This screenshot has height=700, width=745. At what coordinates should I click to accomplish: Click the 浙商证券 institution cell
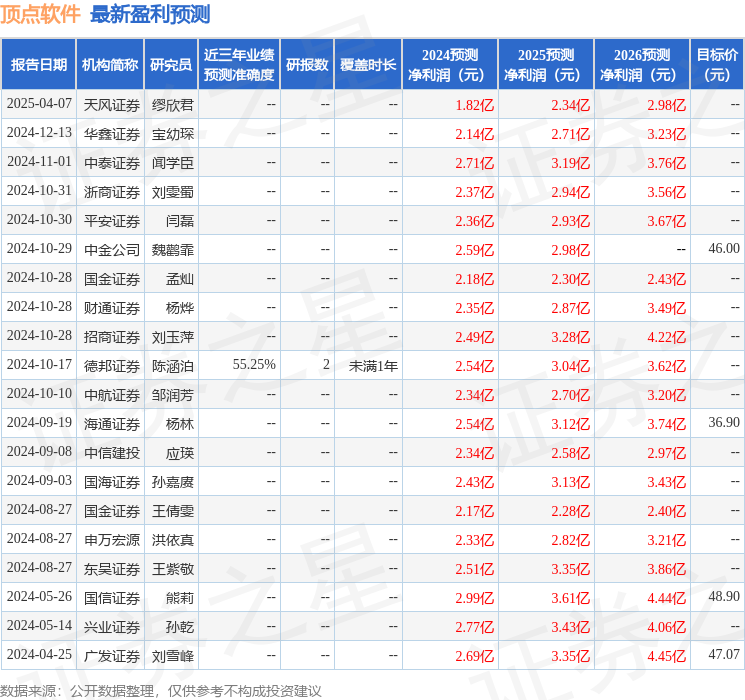coord(112,192)
